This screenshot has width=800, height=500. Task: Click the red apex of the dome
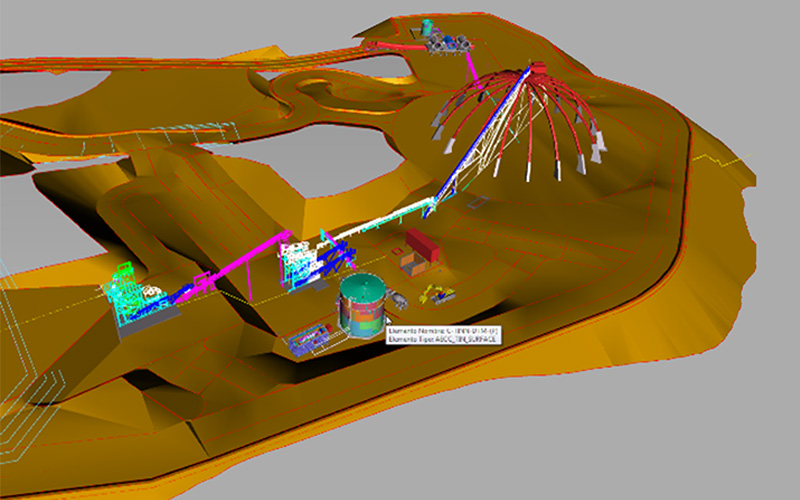536,68
